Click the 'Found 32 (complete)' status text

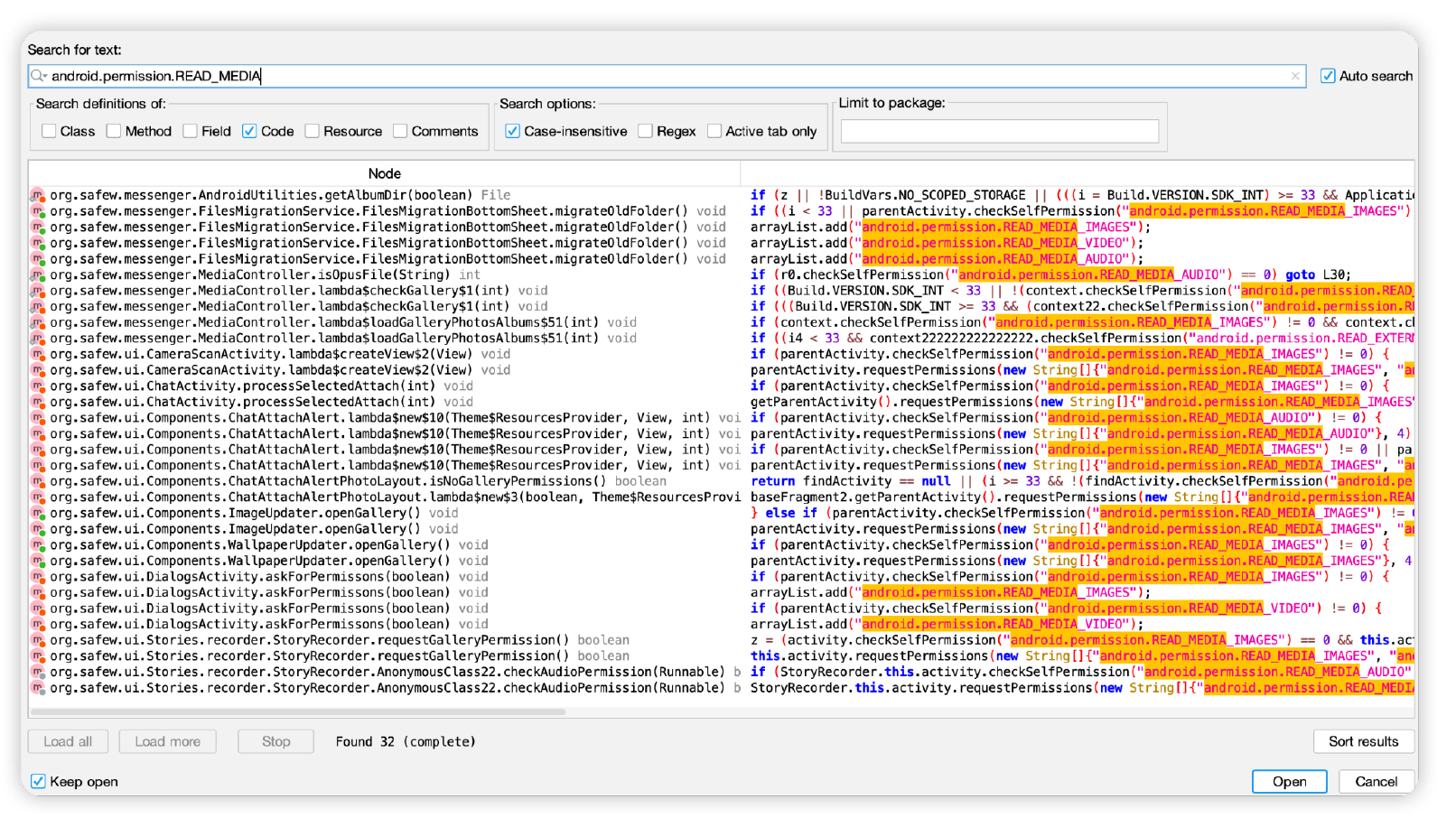tap(406, 741)
